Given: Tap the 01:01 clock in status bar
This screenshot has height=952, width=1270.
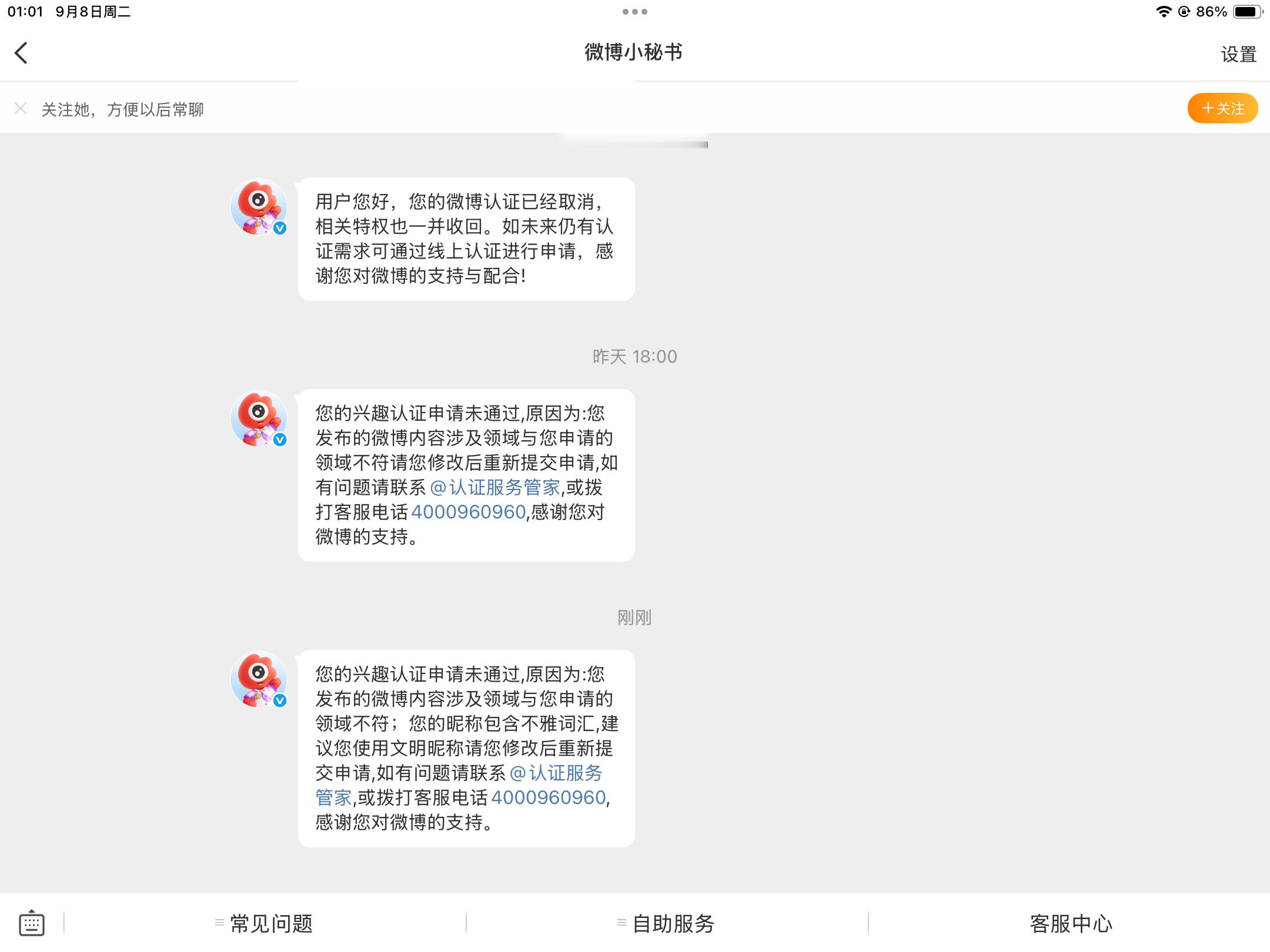Looking at the screenshot, I should (25, 12).
